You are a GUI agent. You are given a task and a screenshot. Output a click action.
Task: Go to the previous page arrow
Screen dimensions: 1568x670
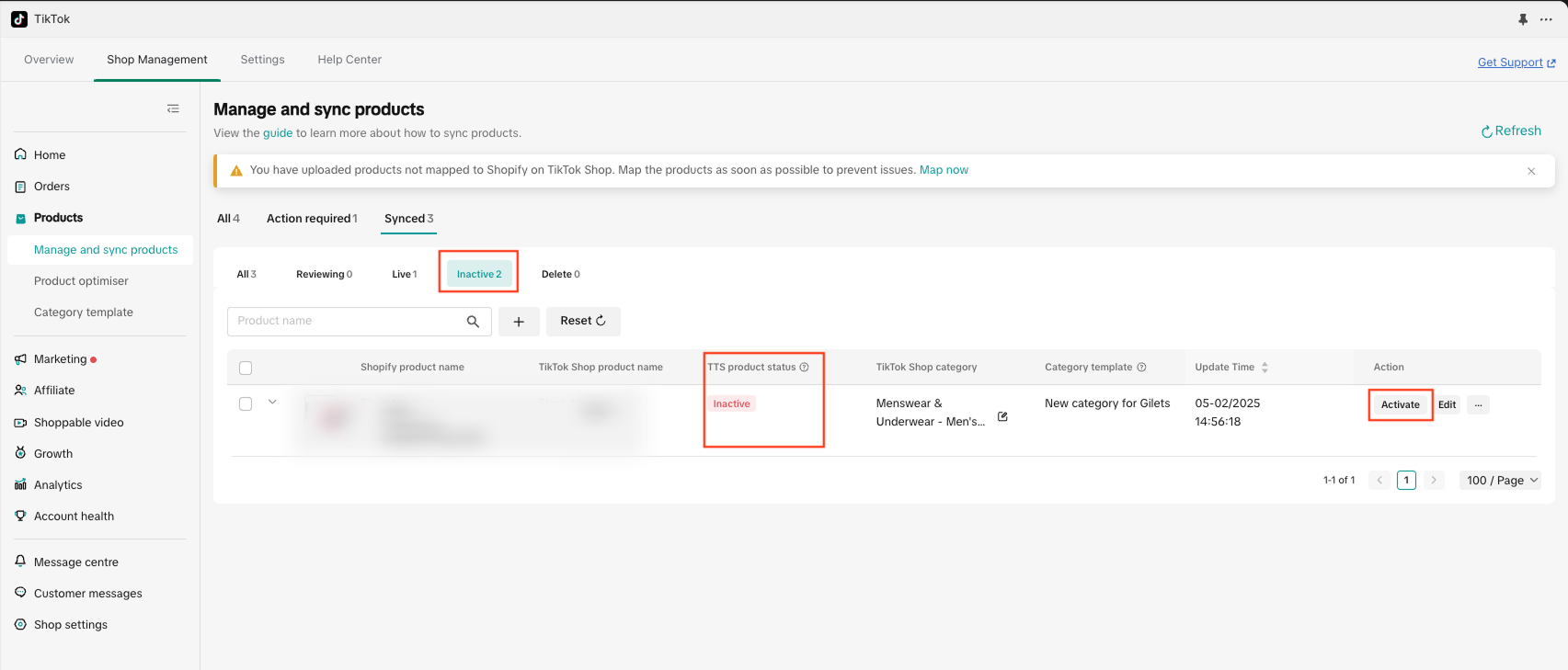click(1379, 480)
